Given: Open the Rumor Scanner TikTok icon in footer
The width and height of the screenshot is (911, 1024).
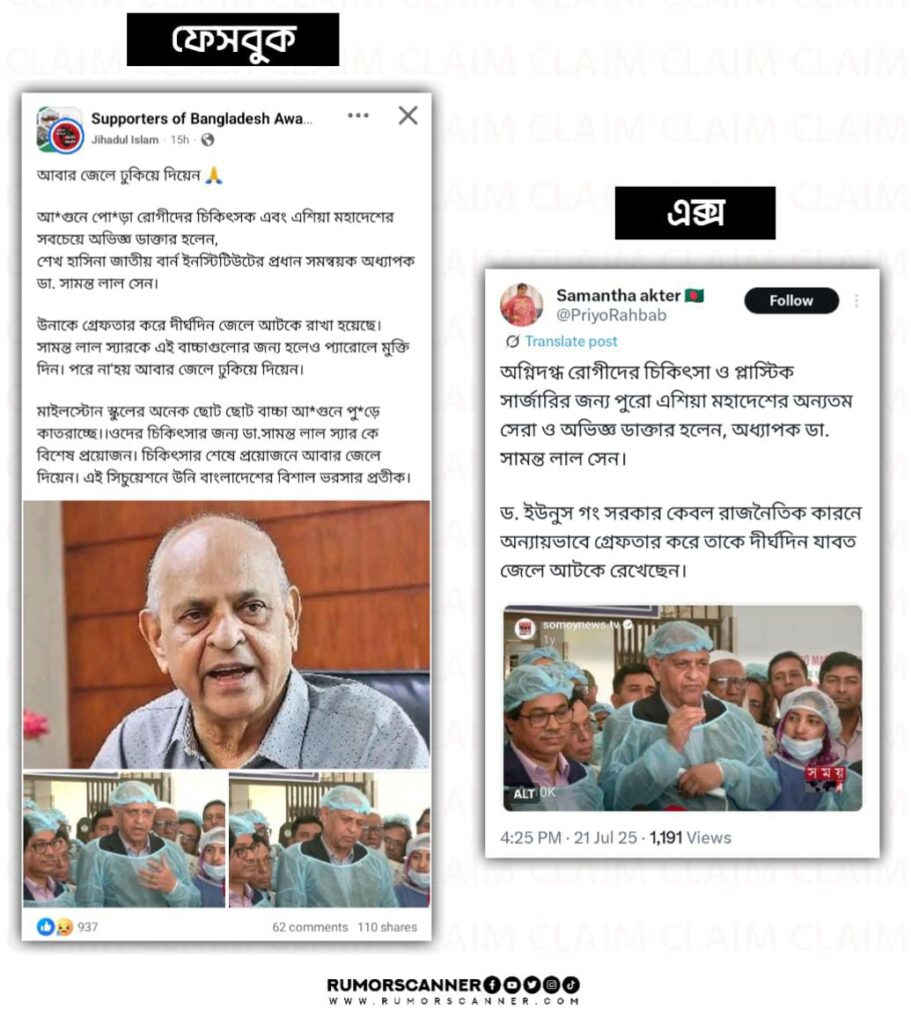Looking at the screenshot, I should tap(571, 984).
